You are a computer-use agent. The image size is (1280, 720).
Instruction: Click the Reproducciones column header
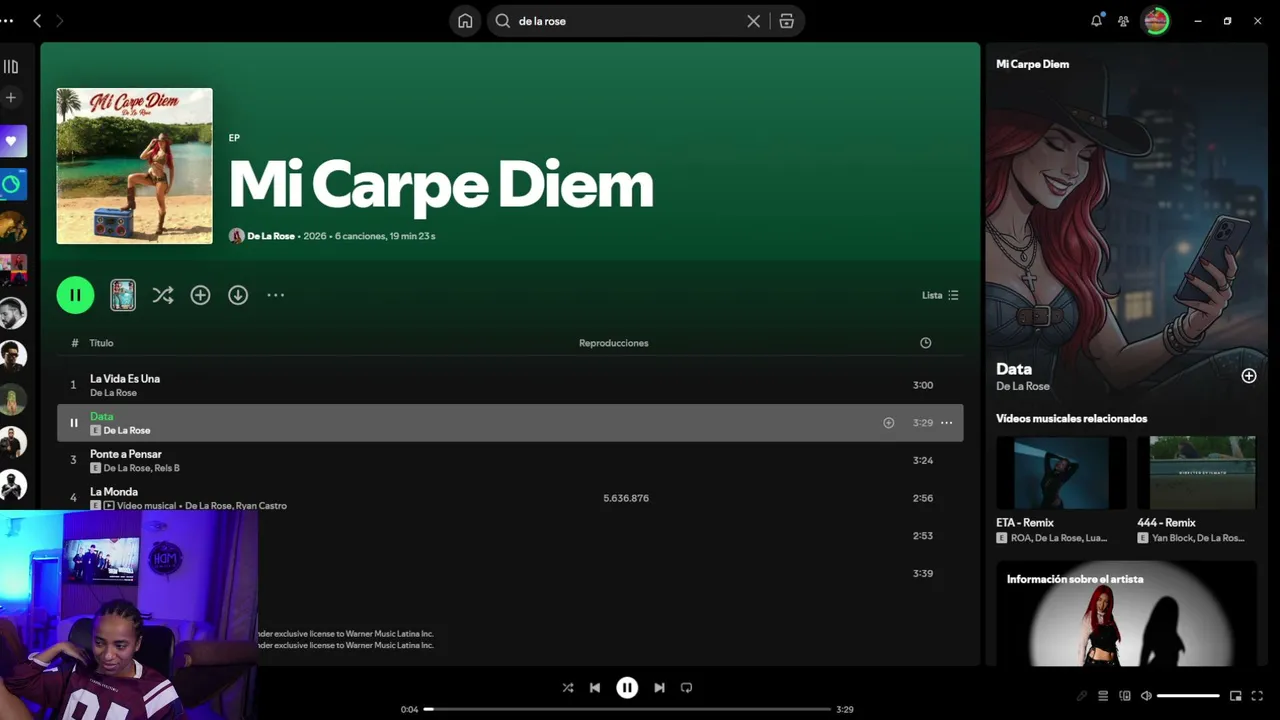(614, 343)
